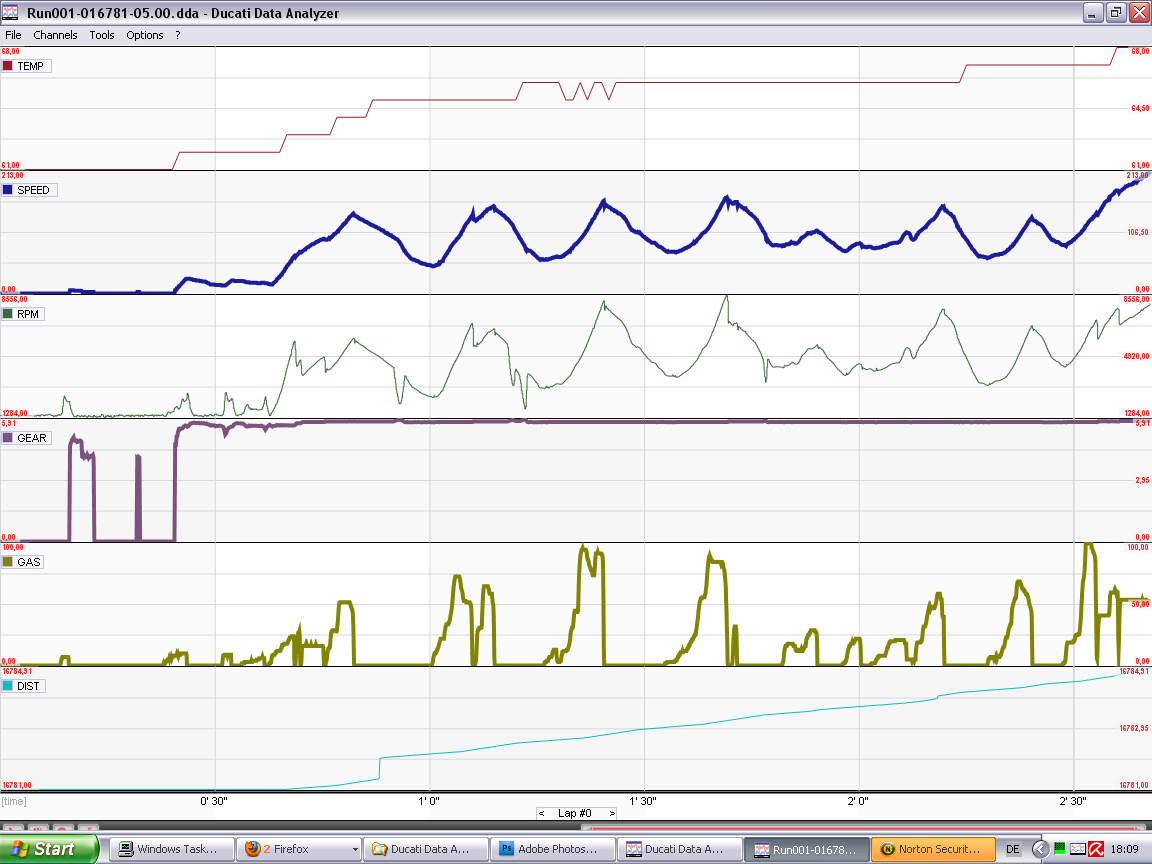Open the File menu
The image size is (1152, 864).
point(13,35)
